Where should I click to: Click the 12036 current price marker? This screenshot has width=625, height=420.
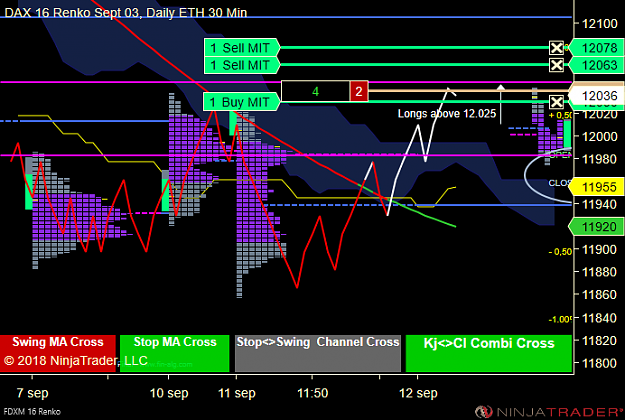pyautogui.click(x=597, y=96)
